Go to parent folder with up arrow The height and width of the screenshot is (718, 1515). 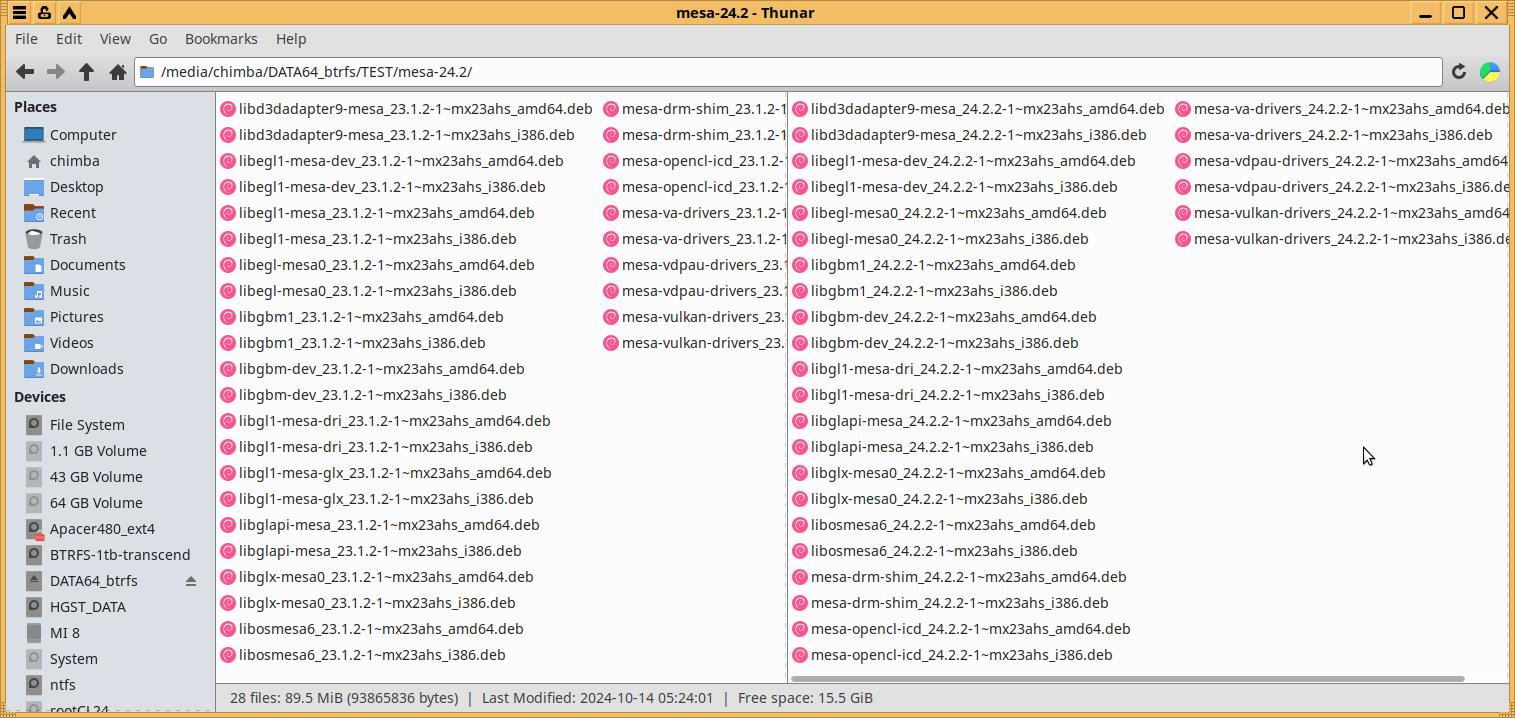(x=87, y=72)
